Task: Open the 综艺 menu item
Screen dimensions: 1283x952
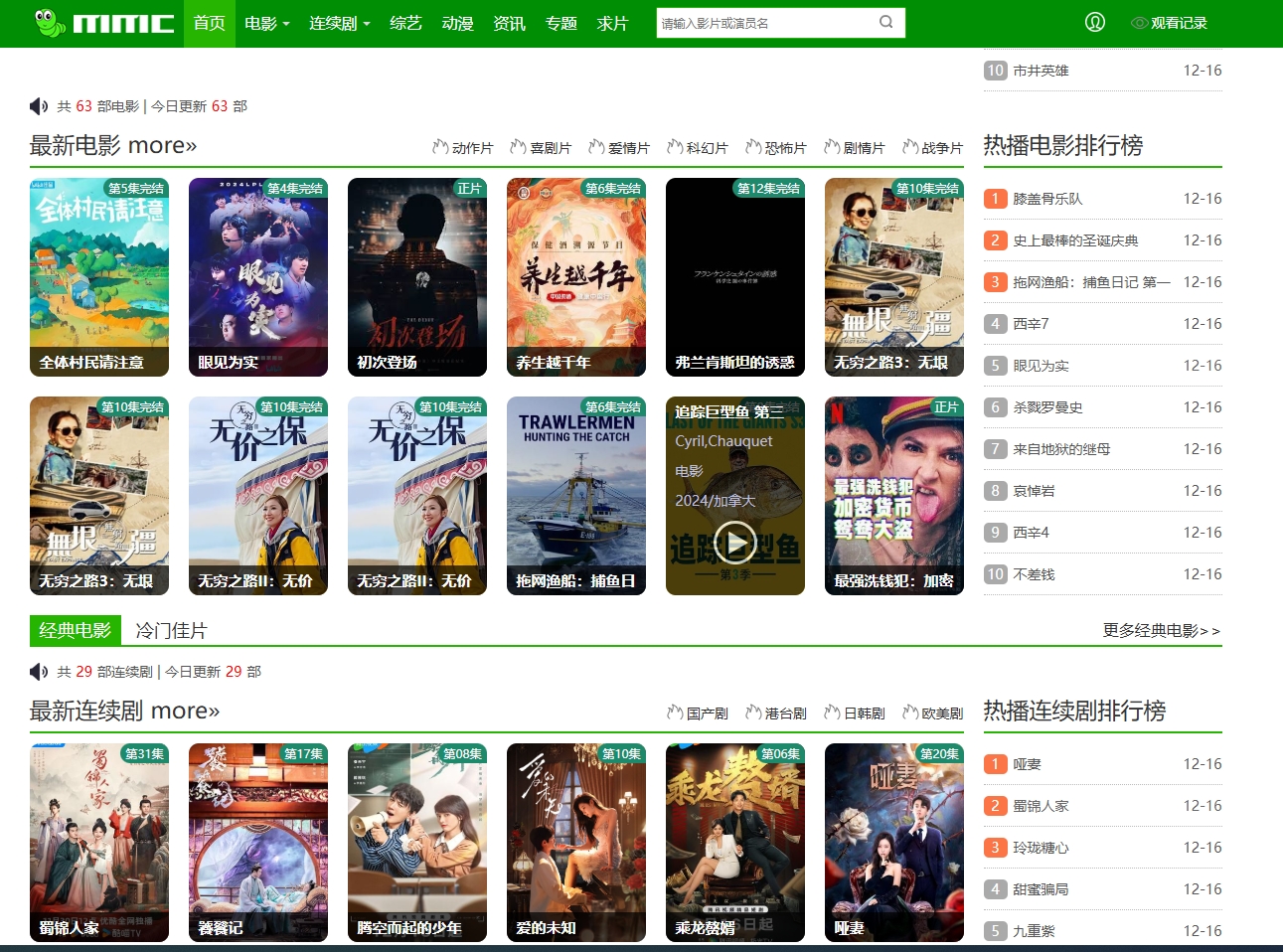Action: pyautogui.click(x=405, y=23)
